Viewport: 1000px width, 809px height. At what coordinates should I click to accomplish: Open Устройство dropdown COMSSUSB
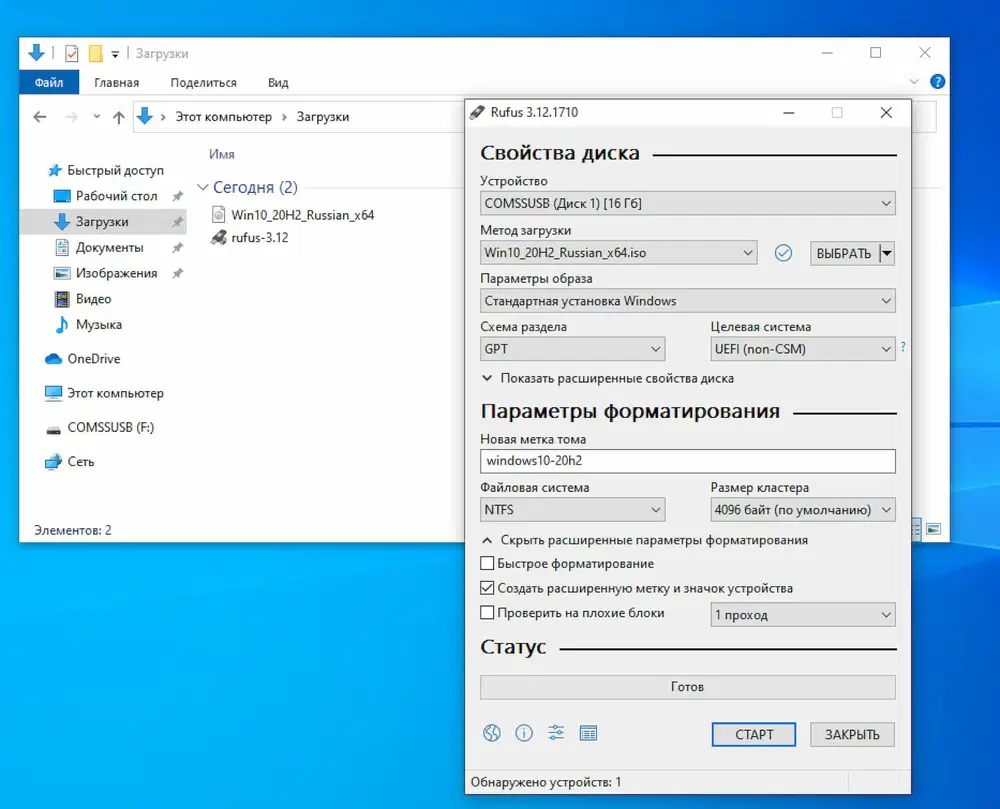[688, 203]
